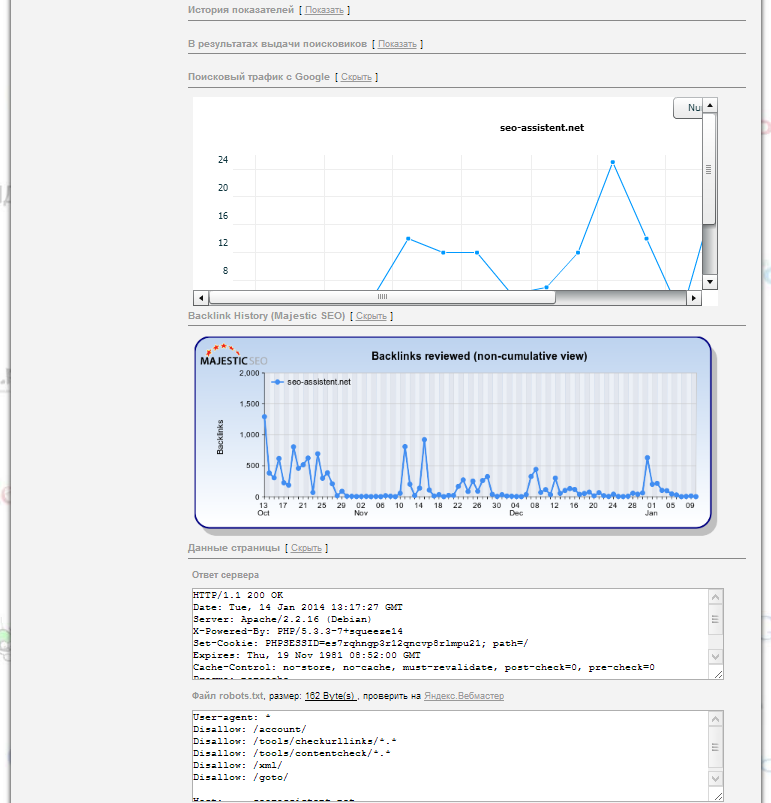
Task: Click Google traffic chart scroll-up arrow
Action: click(709, 105)
